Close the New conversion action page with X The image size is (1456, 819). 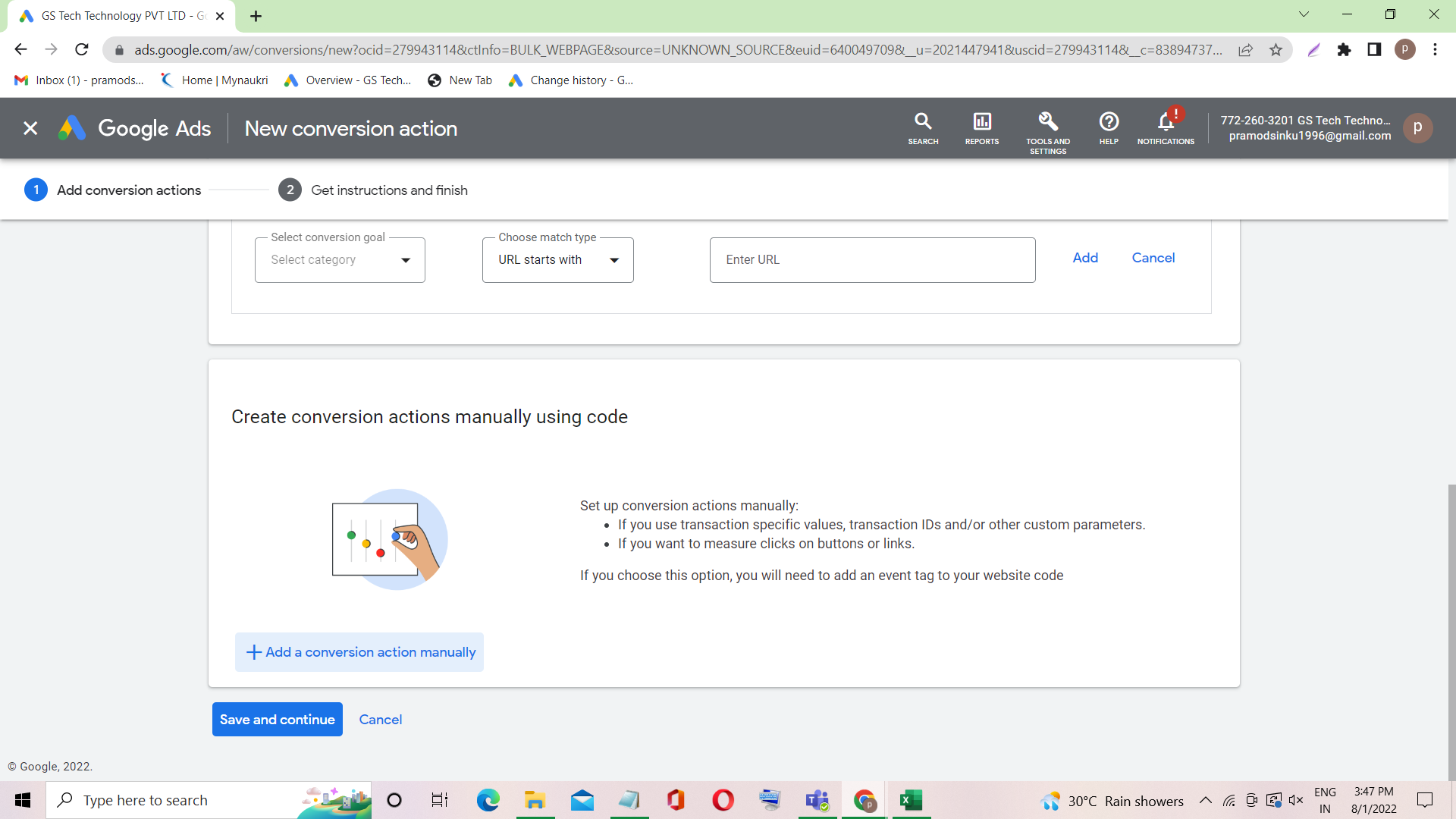pos(30,128)
